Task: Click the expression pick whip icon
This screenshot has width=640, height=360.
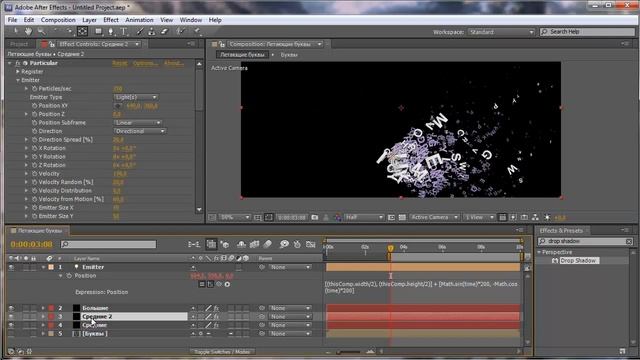Action: pyautogui.click(x=219, y=284)
